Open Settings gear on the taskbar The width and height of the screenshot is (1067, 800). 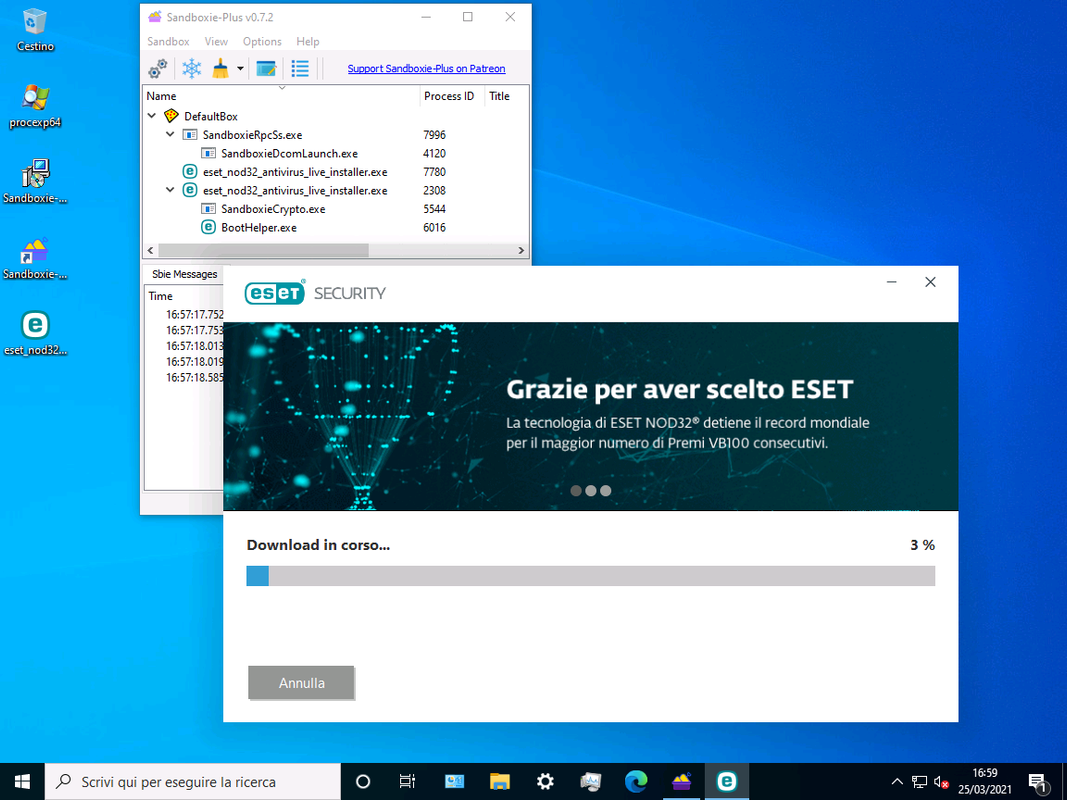[545, 782]
